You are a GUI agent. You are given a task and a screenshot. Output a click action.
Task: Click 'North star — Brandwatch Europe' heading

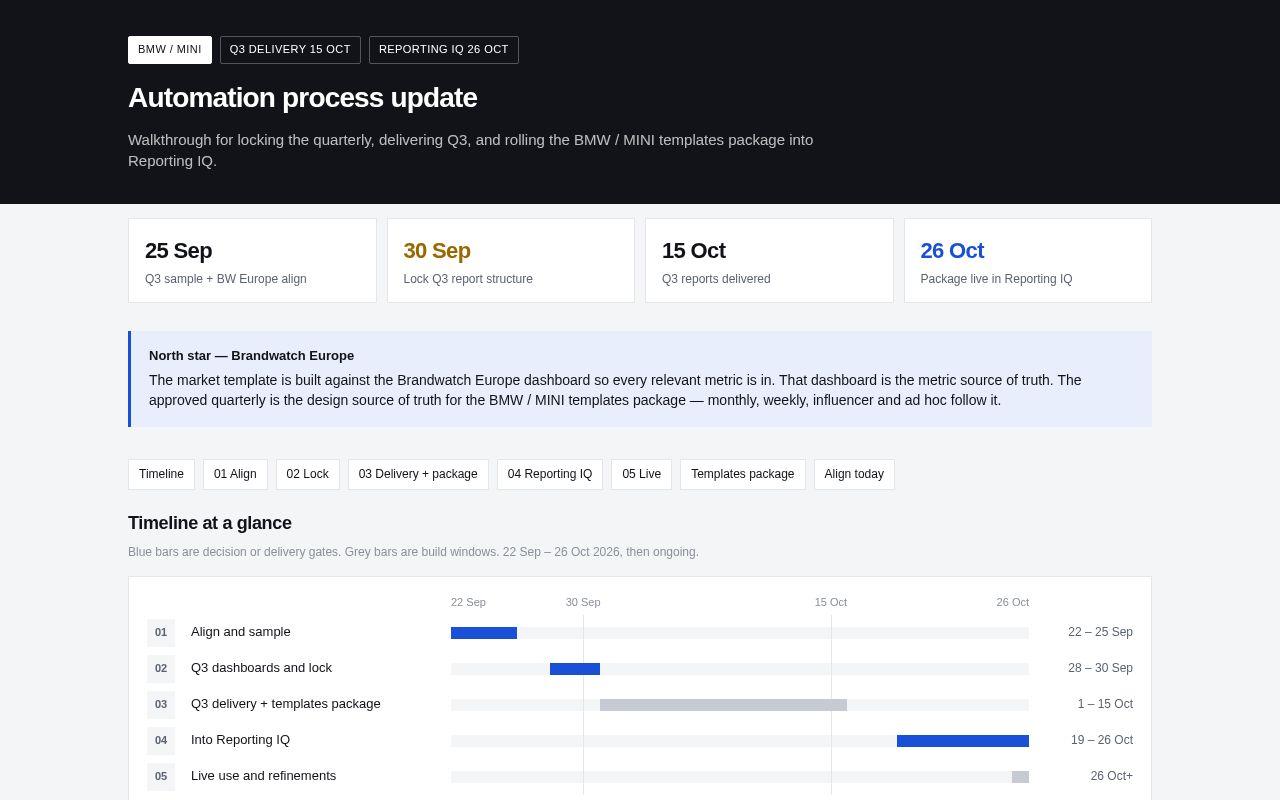tap(251, 356)
